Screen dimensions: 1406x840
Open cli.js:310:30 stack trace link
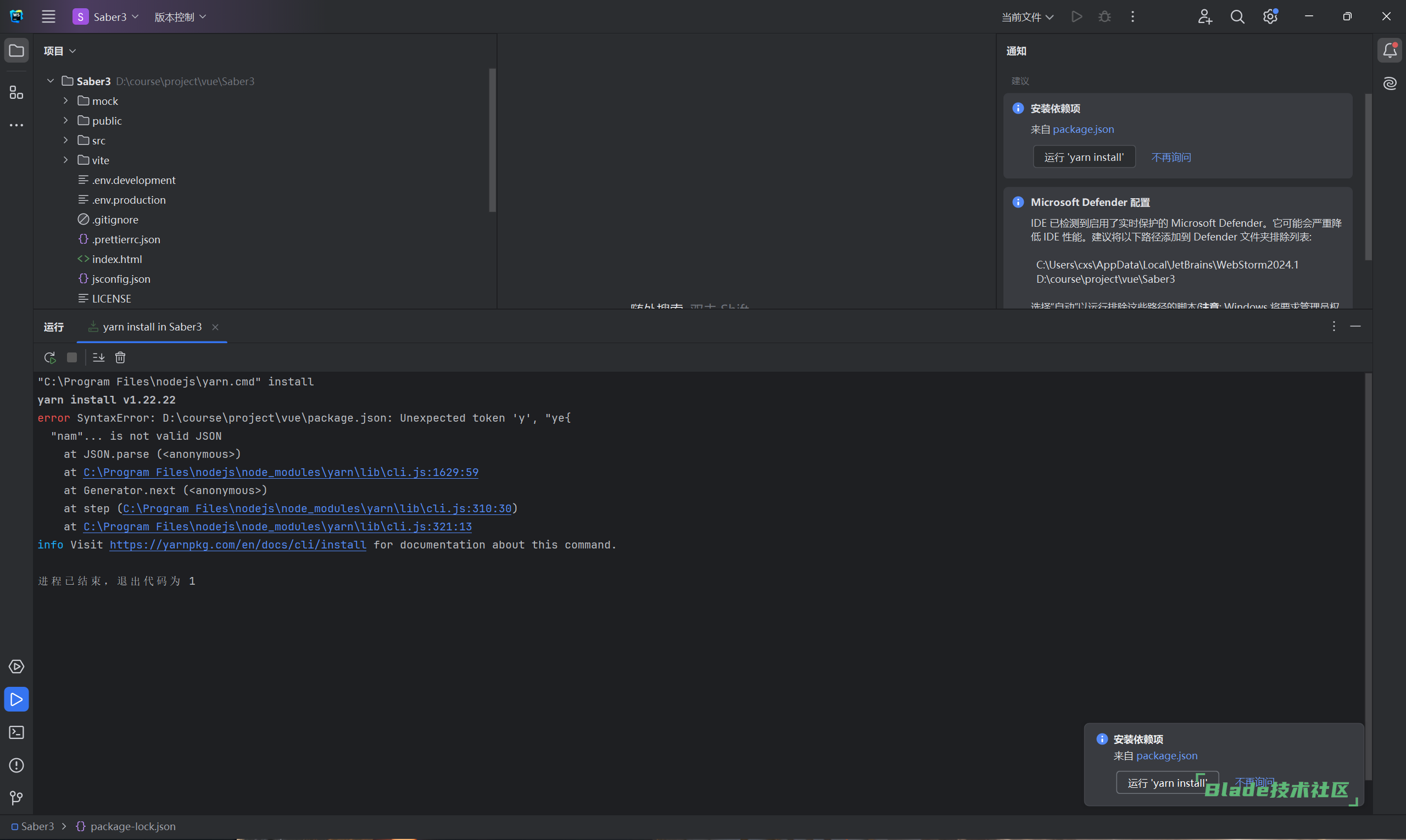point(317,508)
